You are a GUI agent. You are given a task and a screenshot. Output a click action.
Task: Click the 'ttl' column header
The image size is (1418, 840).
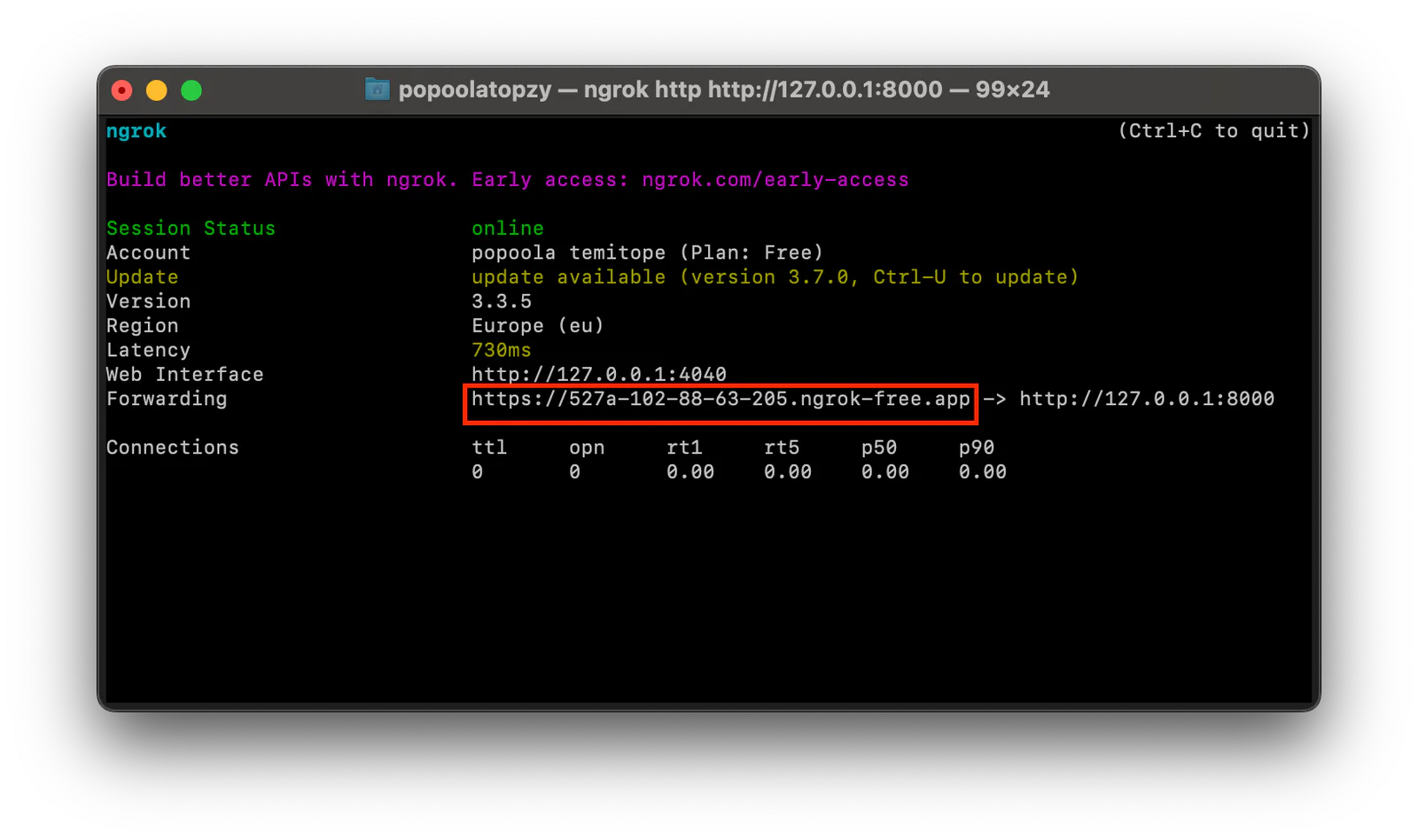click(x=489, y=447)
